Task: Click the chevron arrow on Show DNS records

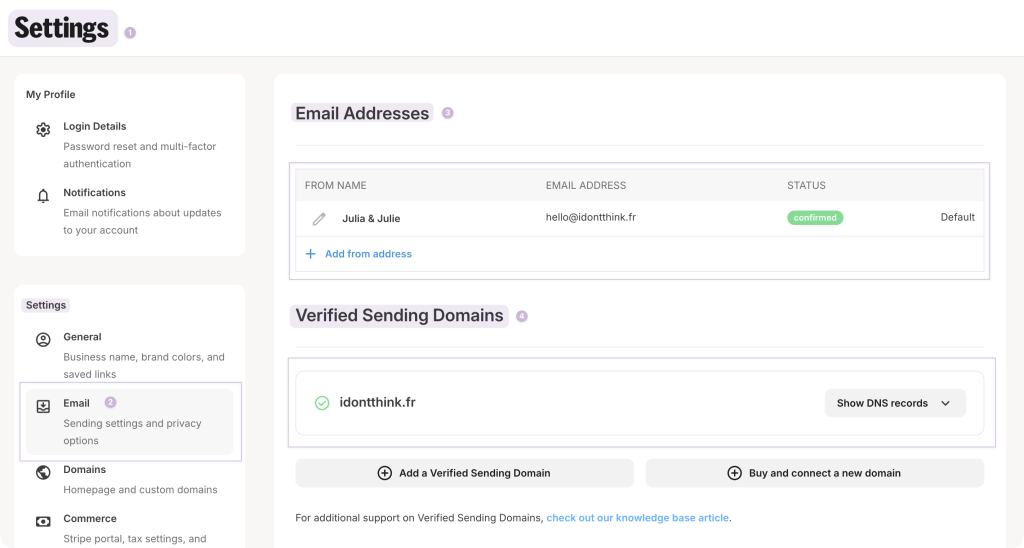Action: pos(945,403)
